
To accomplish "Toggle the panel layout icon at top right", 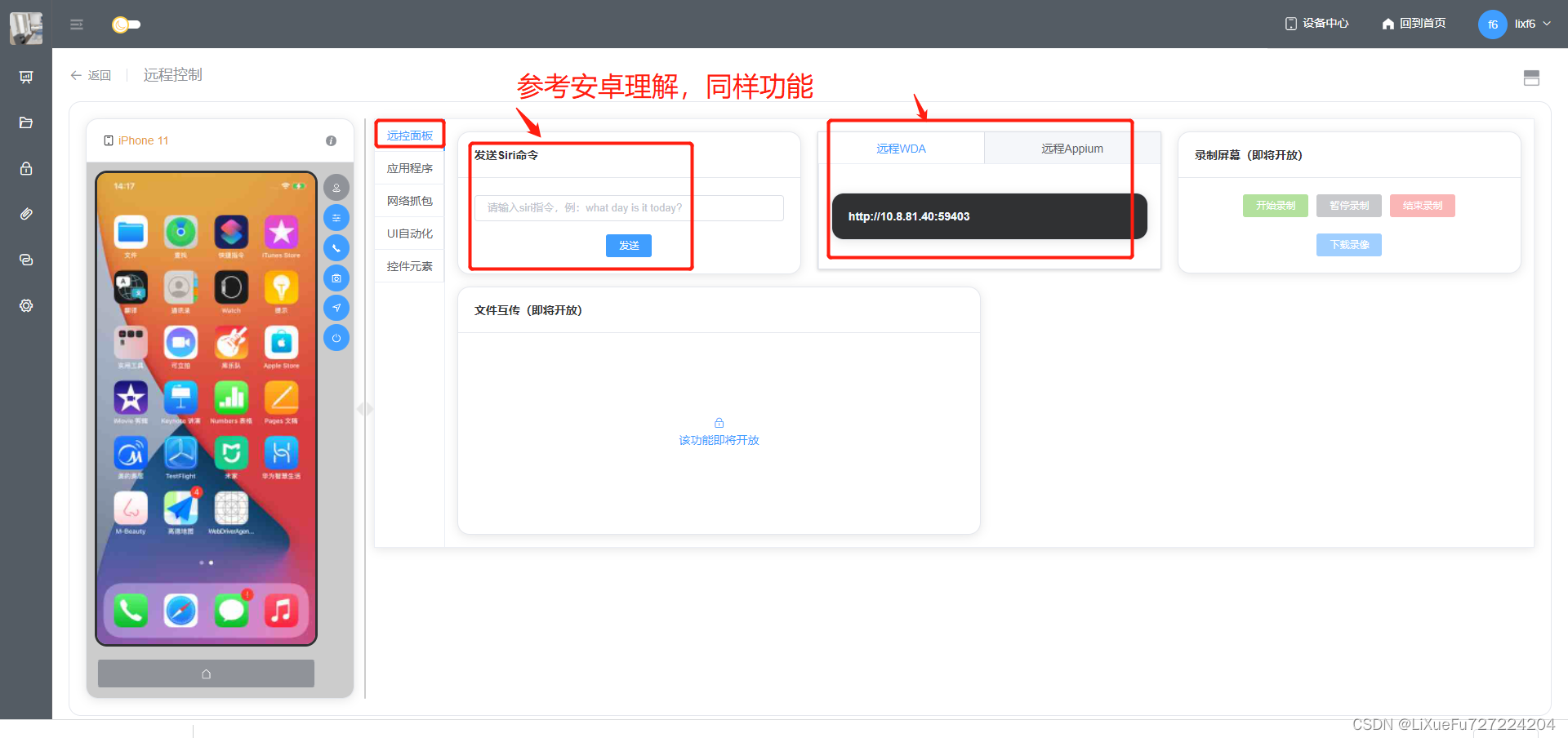I will pos(1531,78).
